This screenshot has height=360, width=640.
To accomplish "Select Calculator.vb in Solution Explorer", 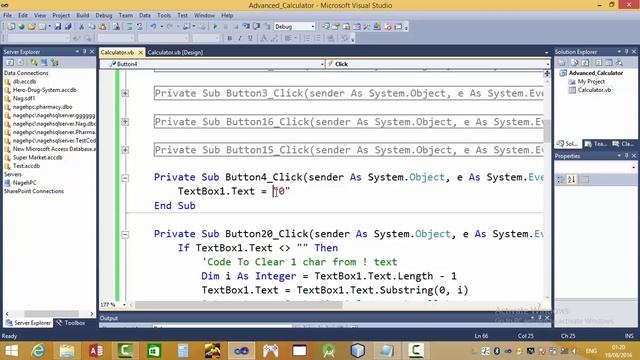I will tap(594, 90).
